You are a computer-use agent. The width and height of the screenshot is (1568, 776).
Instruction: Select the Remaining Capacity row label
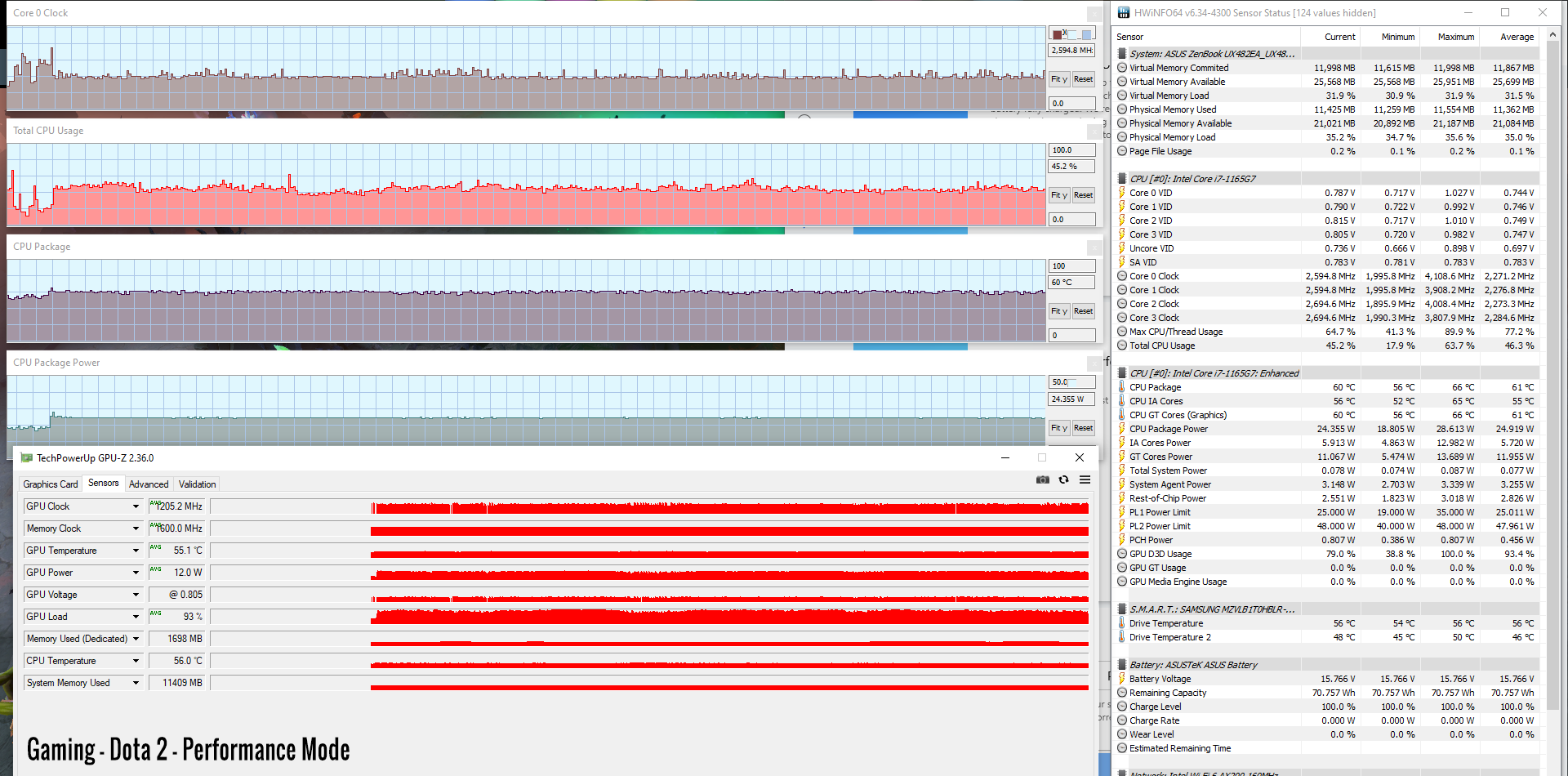click(1168, 693)
